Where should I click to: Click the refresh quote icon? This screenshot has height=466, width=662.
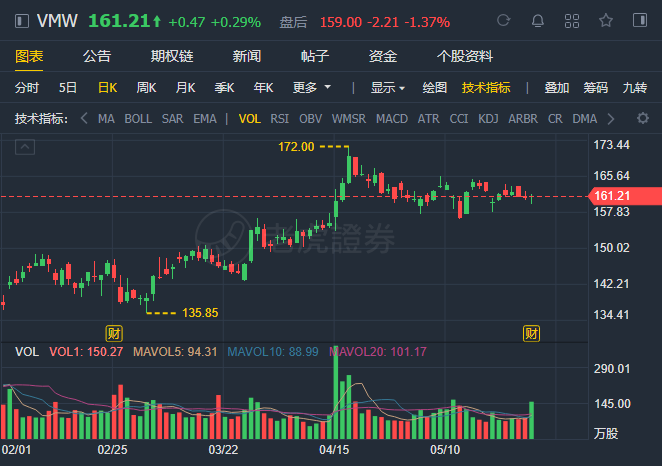pyautogui.click(x=503, y=21)
